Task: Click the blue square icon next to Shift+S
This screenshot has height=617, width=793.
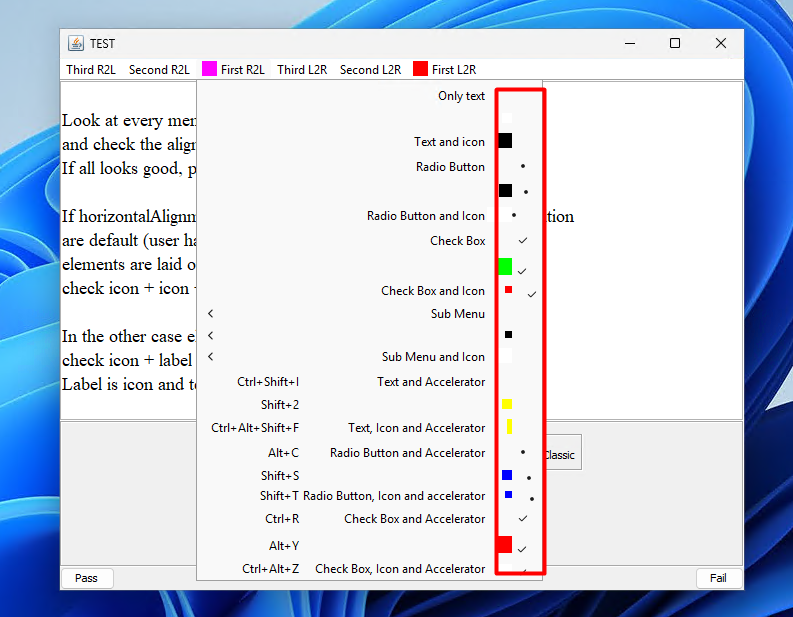Action: [x=507, y=475]
